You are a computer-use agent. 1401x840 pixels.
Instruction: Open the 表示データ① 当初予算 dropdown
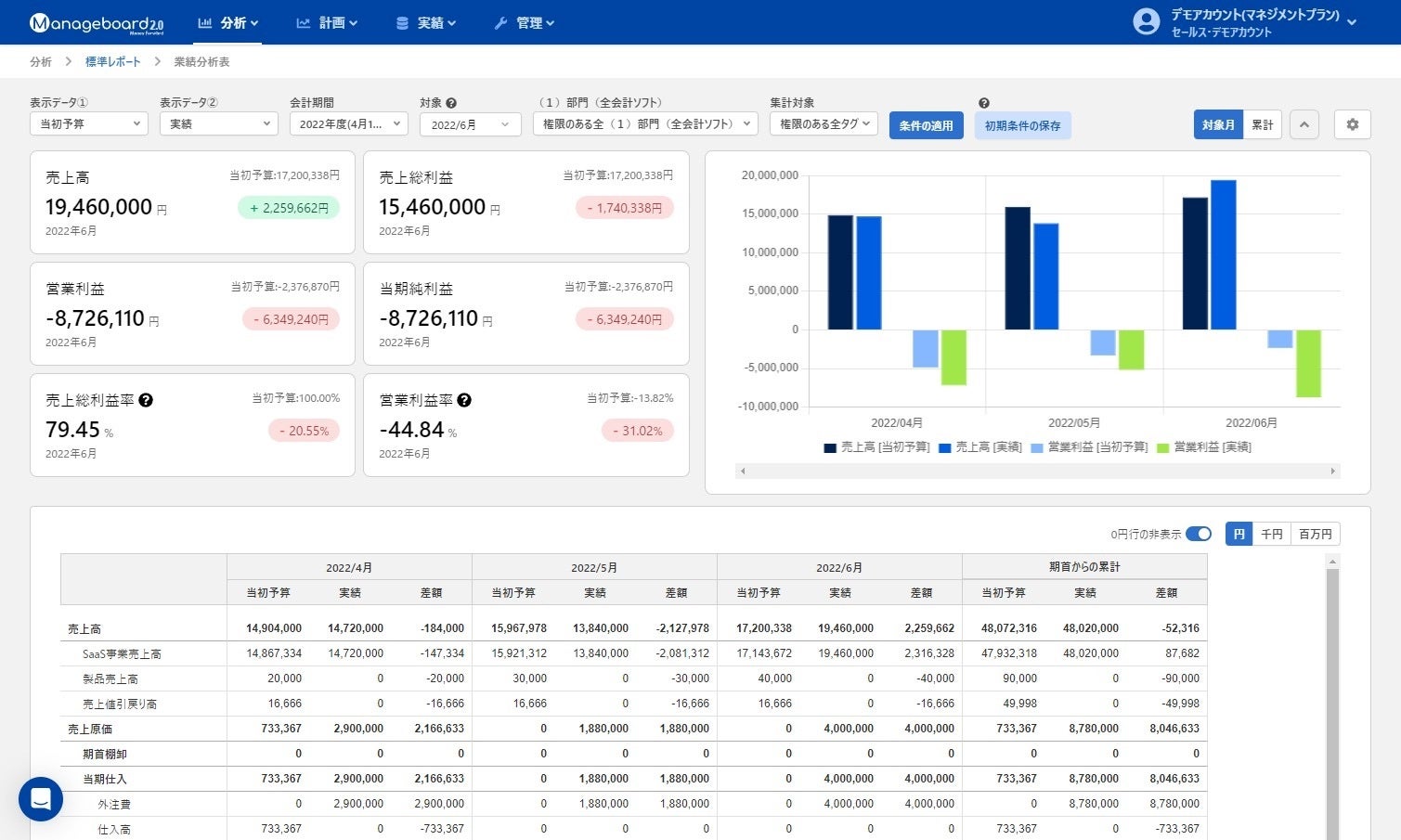[x=89, y=123]
